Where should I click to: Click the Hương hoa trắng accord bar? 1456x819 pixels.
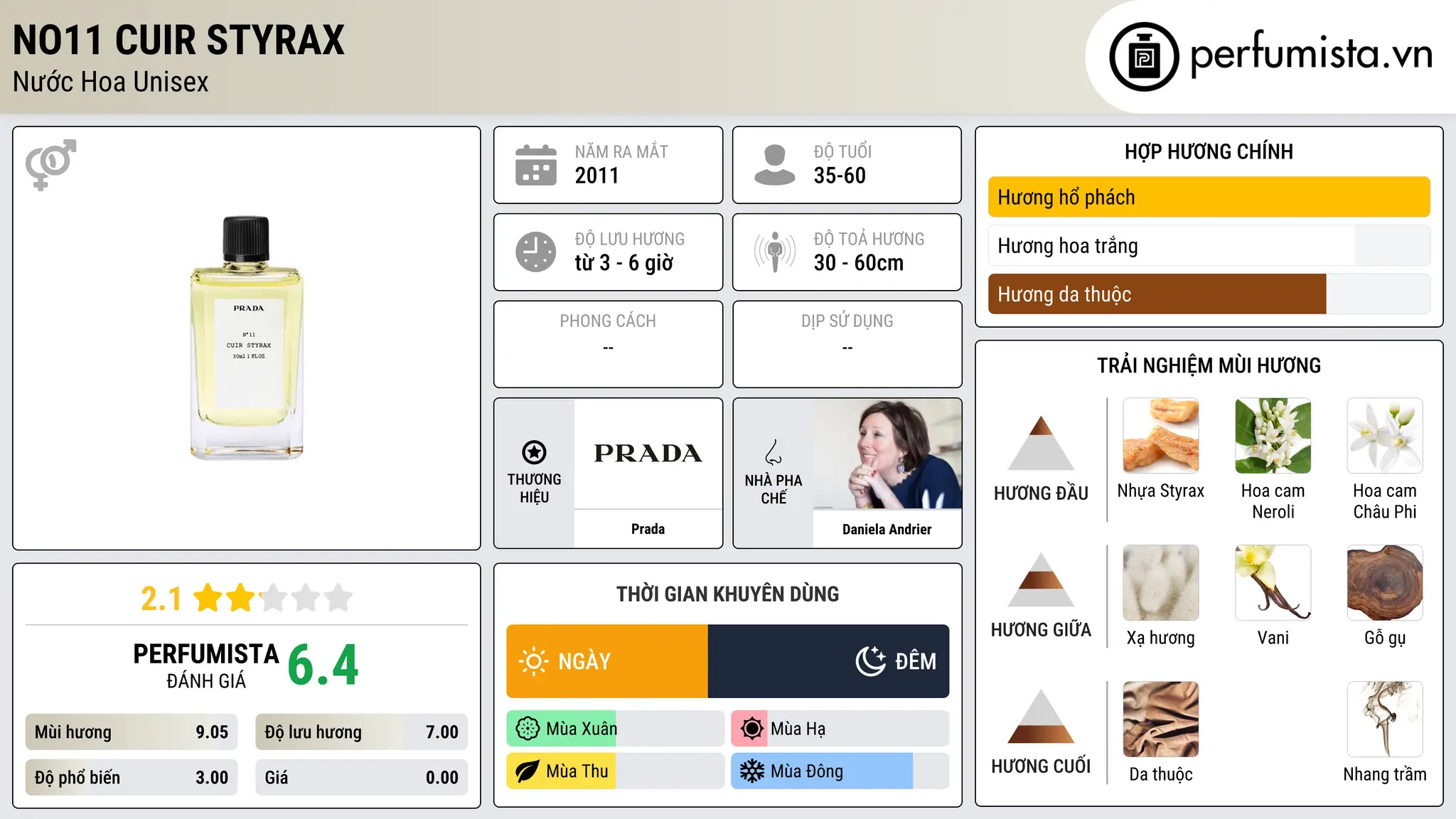pyautogui.click(x=1209, y=245)
